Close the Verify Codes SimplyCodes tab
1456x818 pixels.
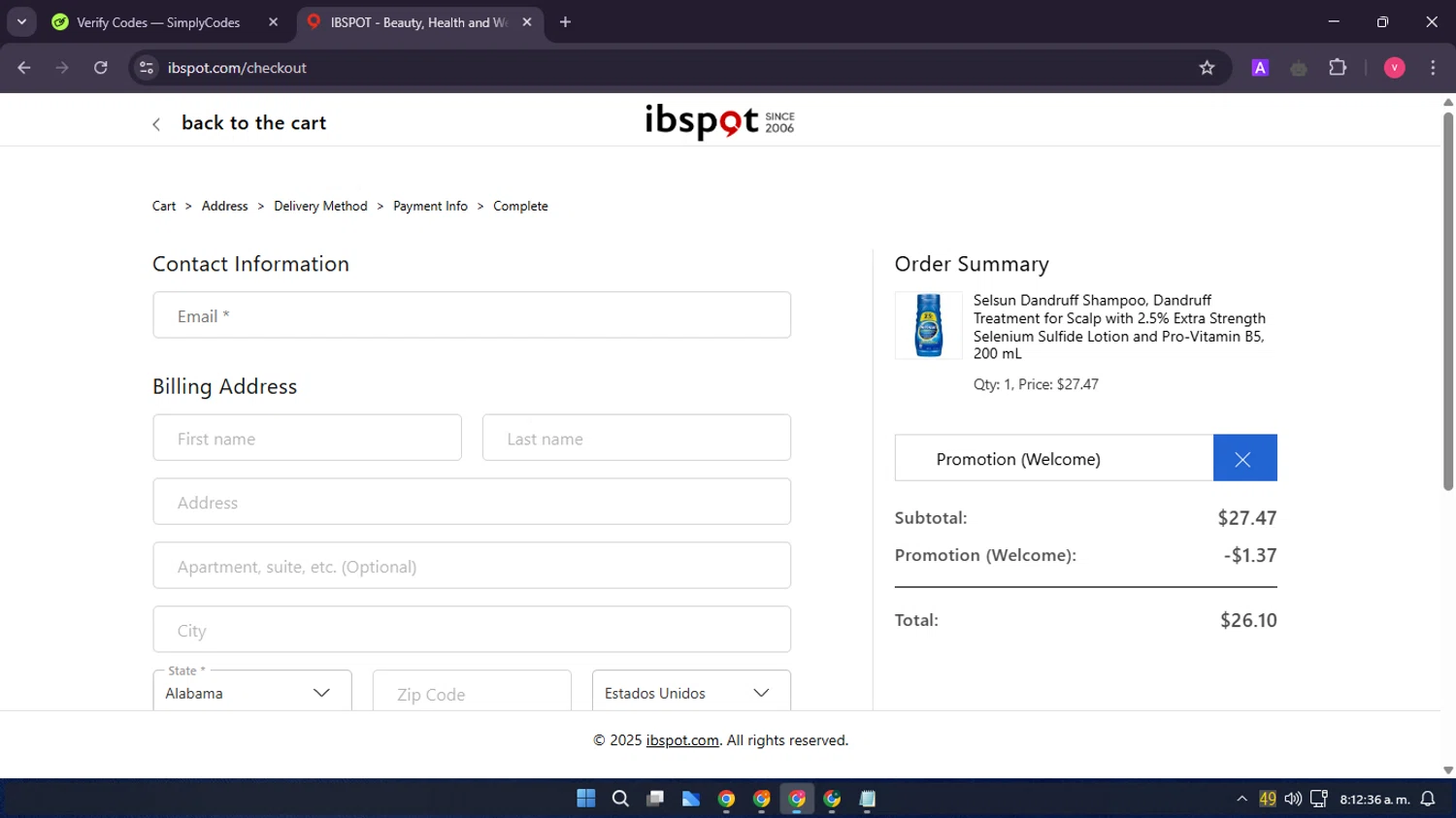(273, 22)
